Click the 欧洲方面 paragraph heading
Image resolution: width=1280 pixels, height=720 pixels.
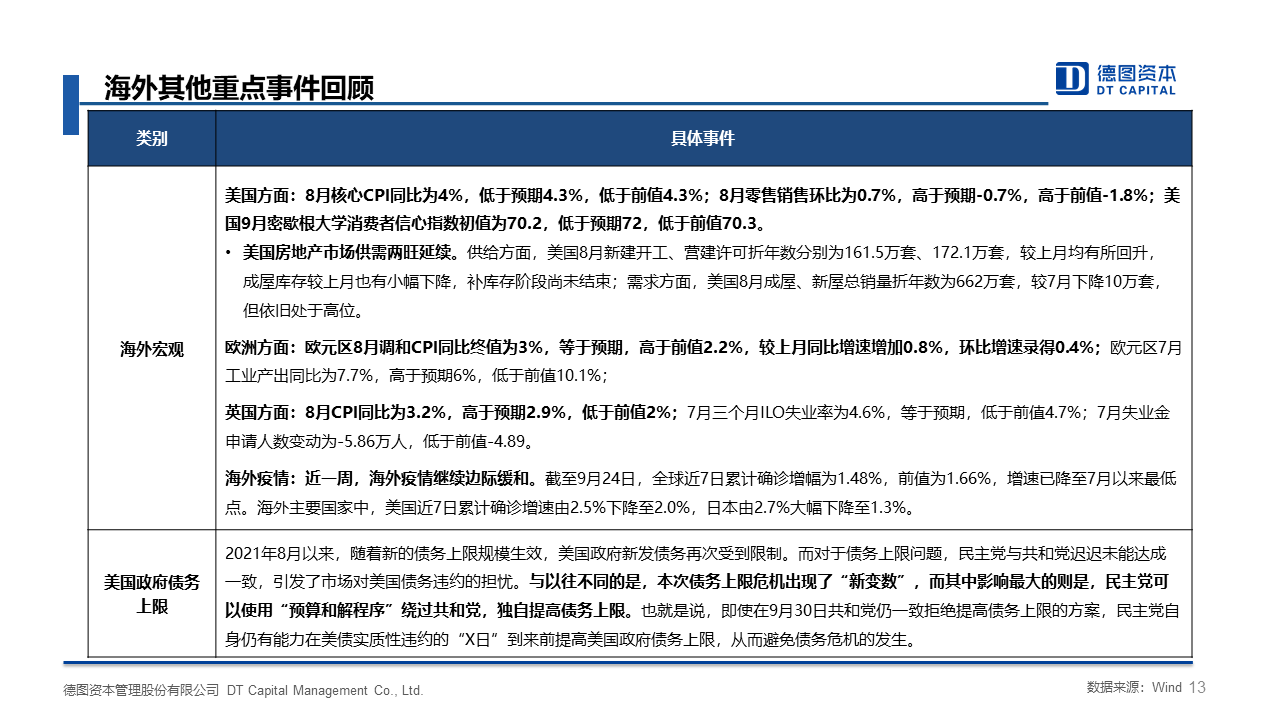coord(261,348)
